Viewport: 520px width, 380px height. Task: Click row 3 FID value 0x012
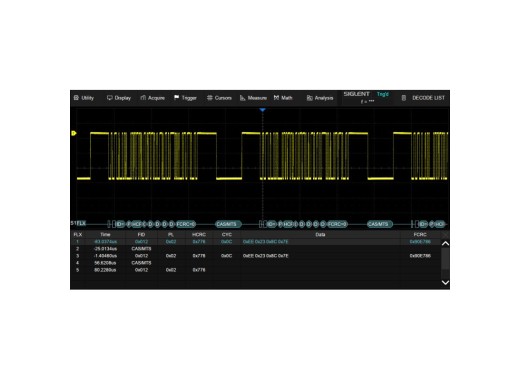click(x=141, y=256)
